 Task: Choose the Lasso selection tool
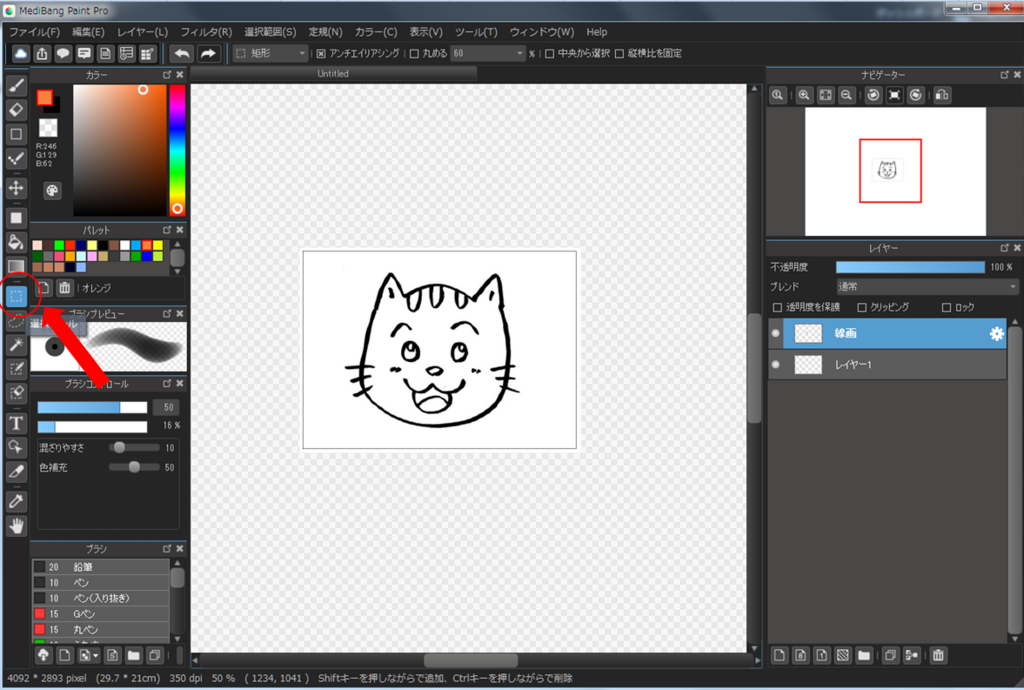(x=16, y=321)
